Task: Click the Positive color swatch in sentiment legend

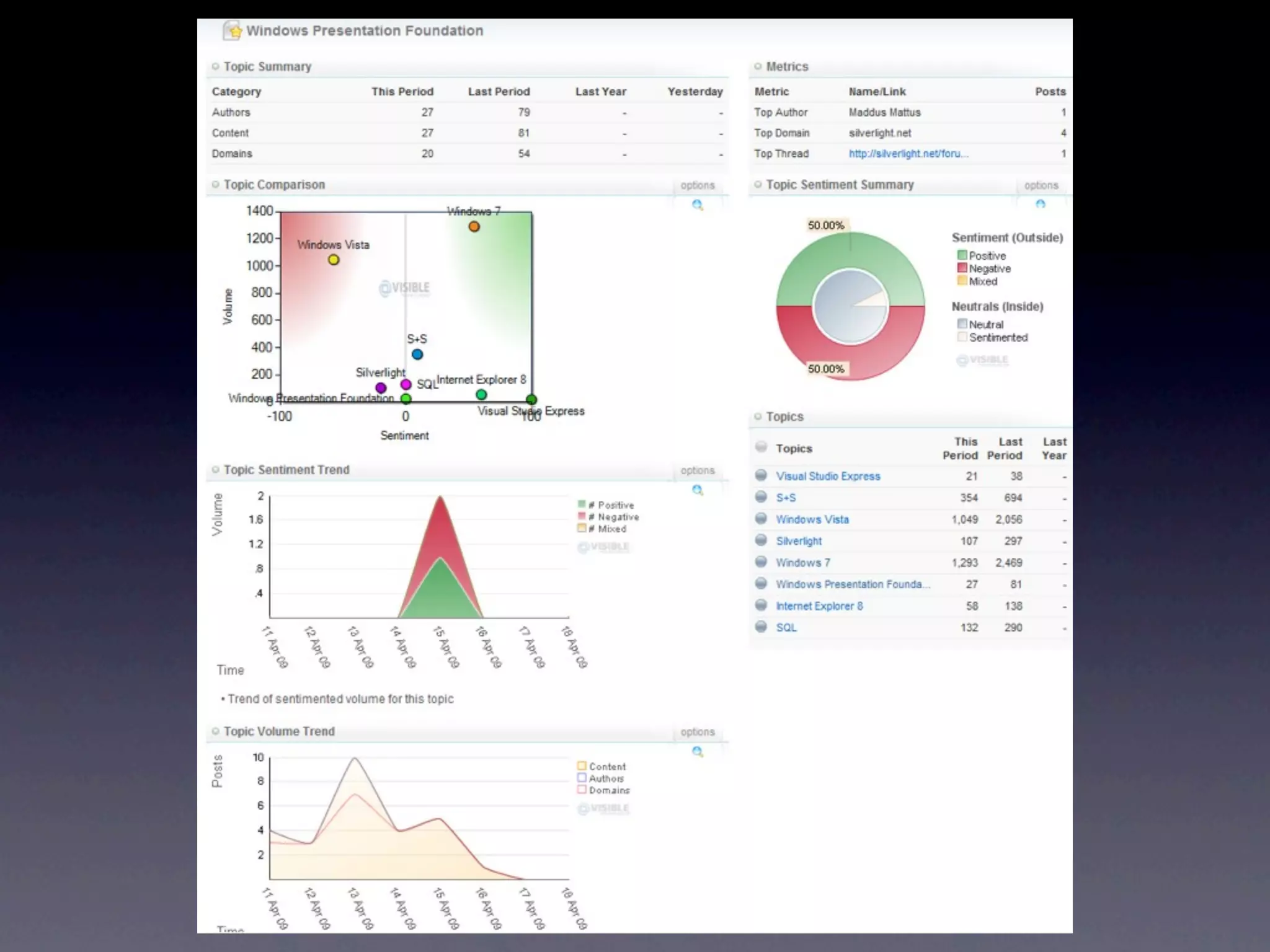Action: 962,255
